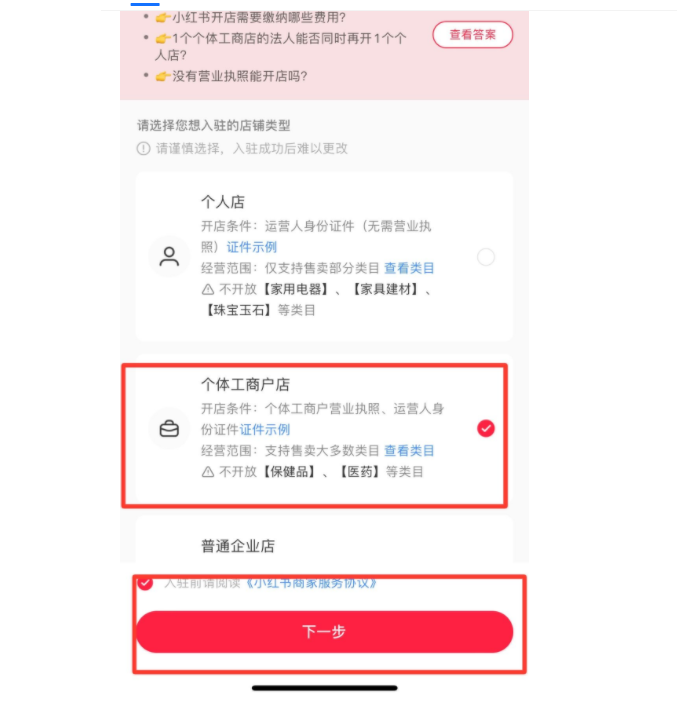The image size is (686, 706).
Task: Click the person icon for 个人店
Action: click(169, 257)
